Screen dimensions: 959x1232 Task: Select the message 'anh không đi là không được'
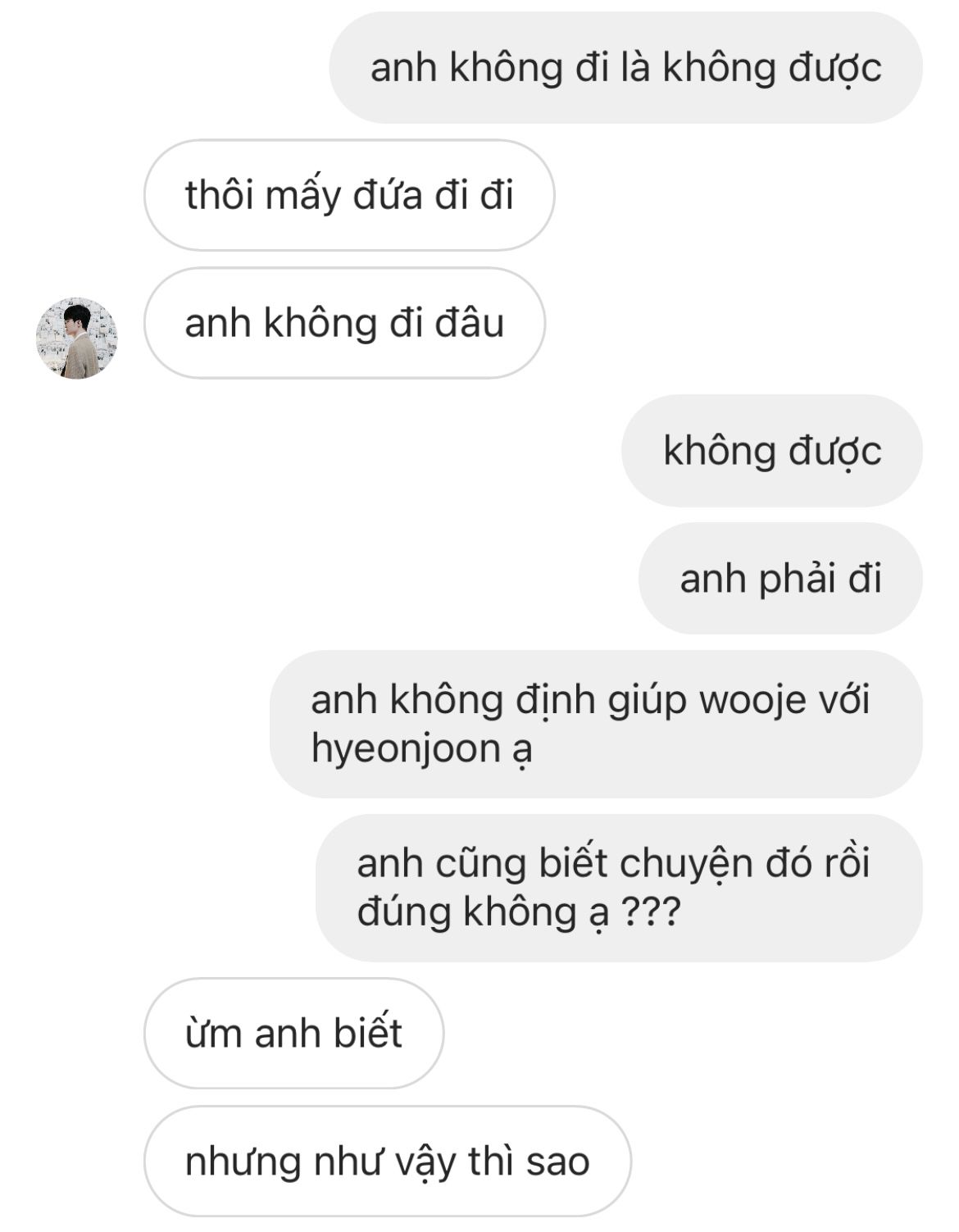click(625, 67)
